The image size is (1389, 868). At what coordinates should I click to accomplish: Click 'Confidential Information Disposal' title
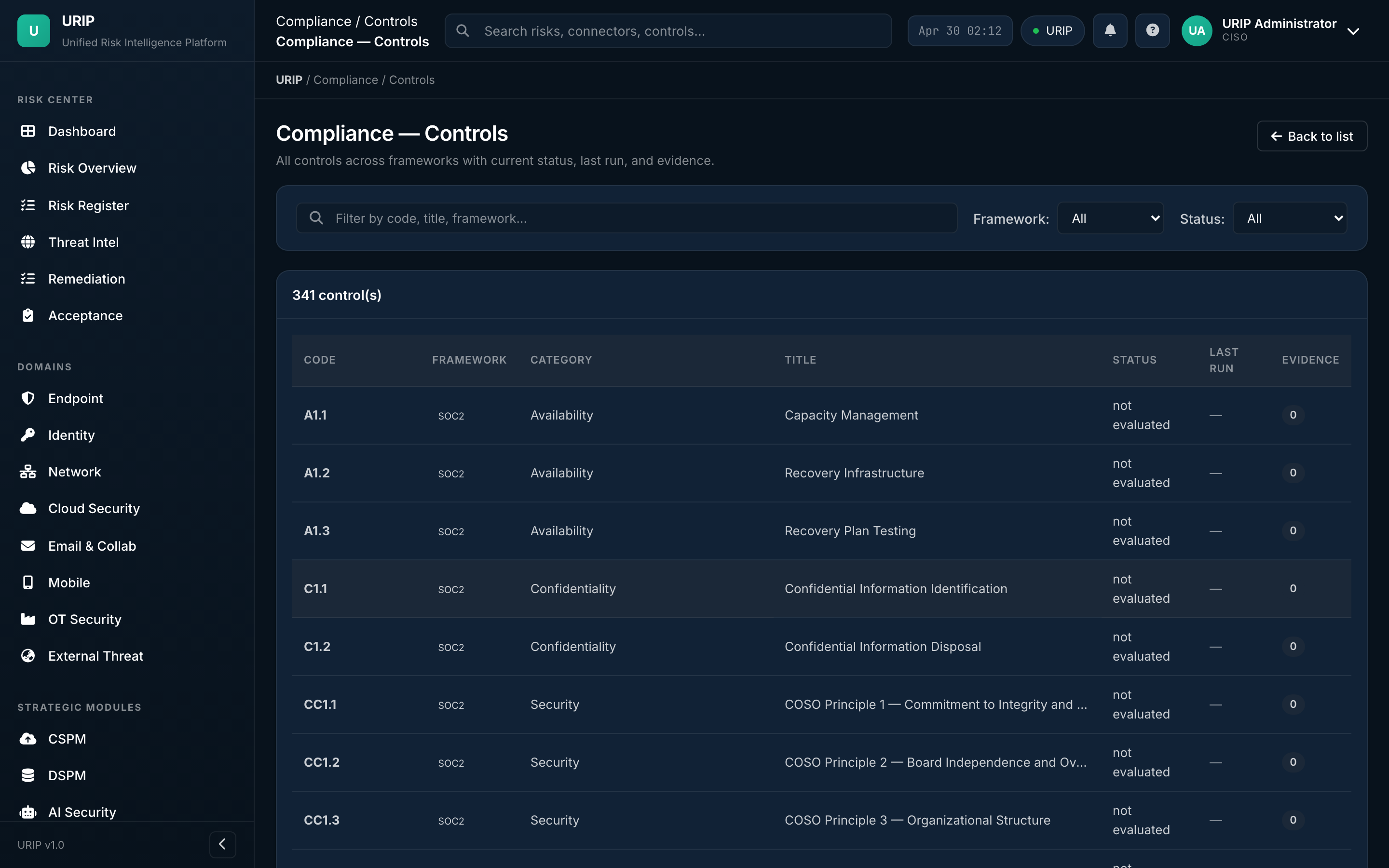point(883,646)
